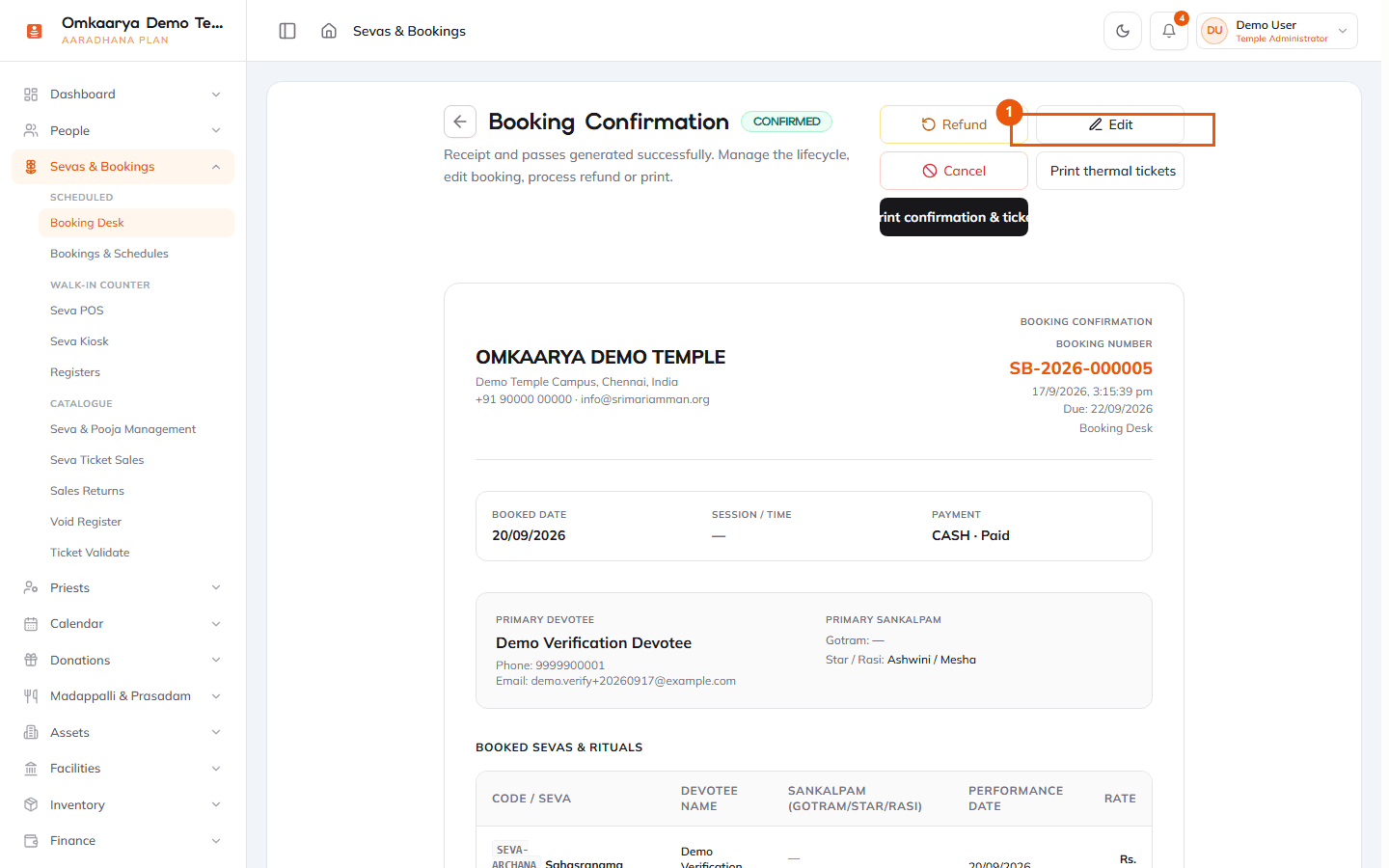1389x868 pixels.
Task: Open Booking Desk in sidebar
Action: tap(136, 223)
